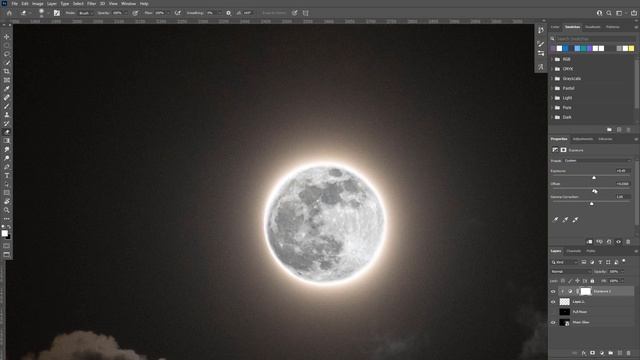Add a layer style with fx icon
Screen dimensions: 640x360
click(584, 353)
